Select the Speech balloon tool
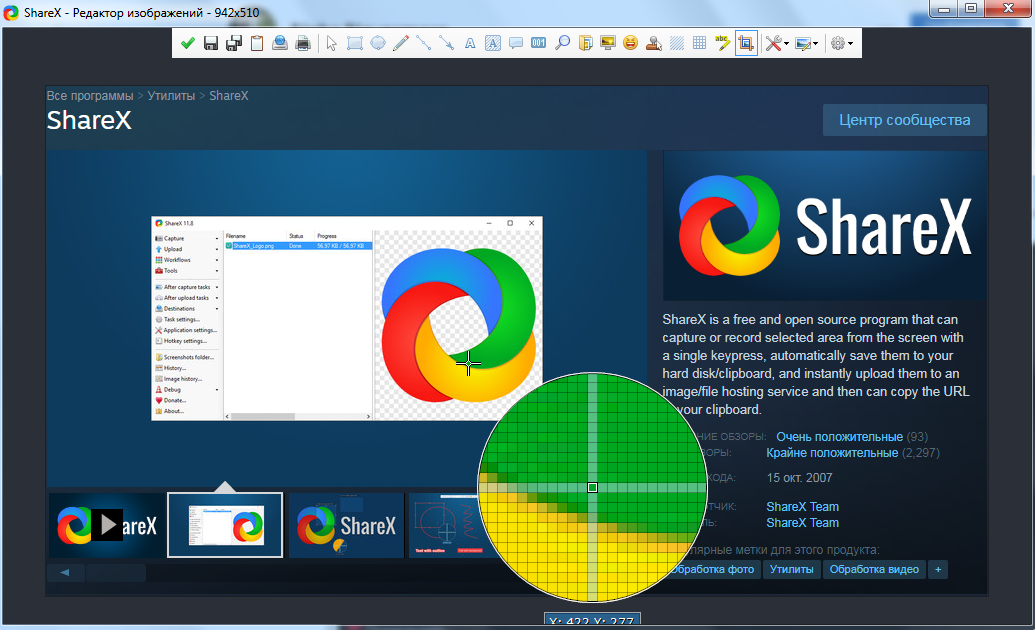Screen dimensions: 1035x630 (516, 44)
